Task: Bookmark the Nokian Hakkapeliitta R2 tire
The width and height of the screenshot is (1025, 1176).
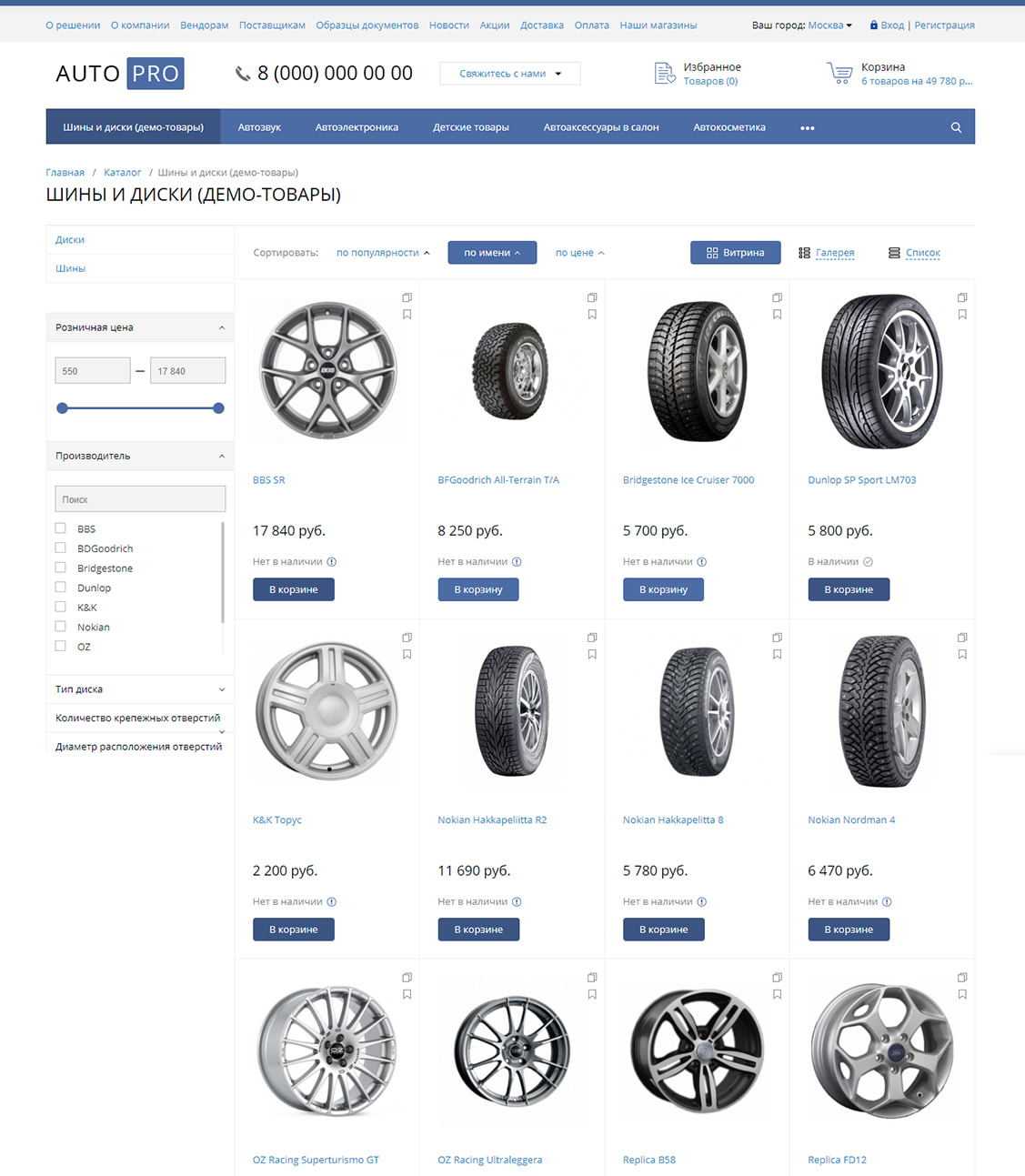Action: [592, 655]
